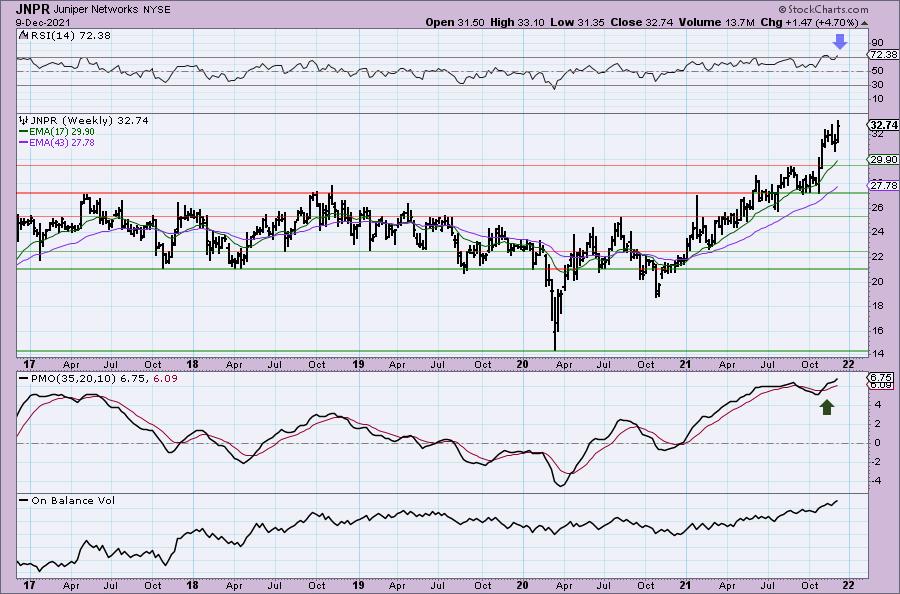Screen dimensions: 900x594
Task: Select the NYSE exchange label
Action: click(x=156, y=9)
